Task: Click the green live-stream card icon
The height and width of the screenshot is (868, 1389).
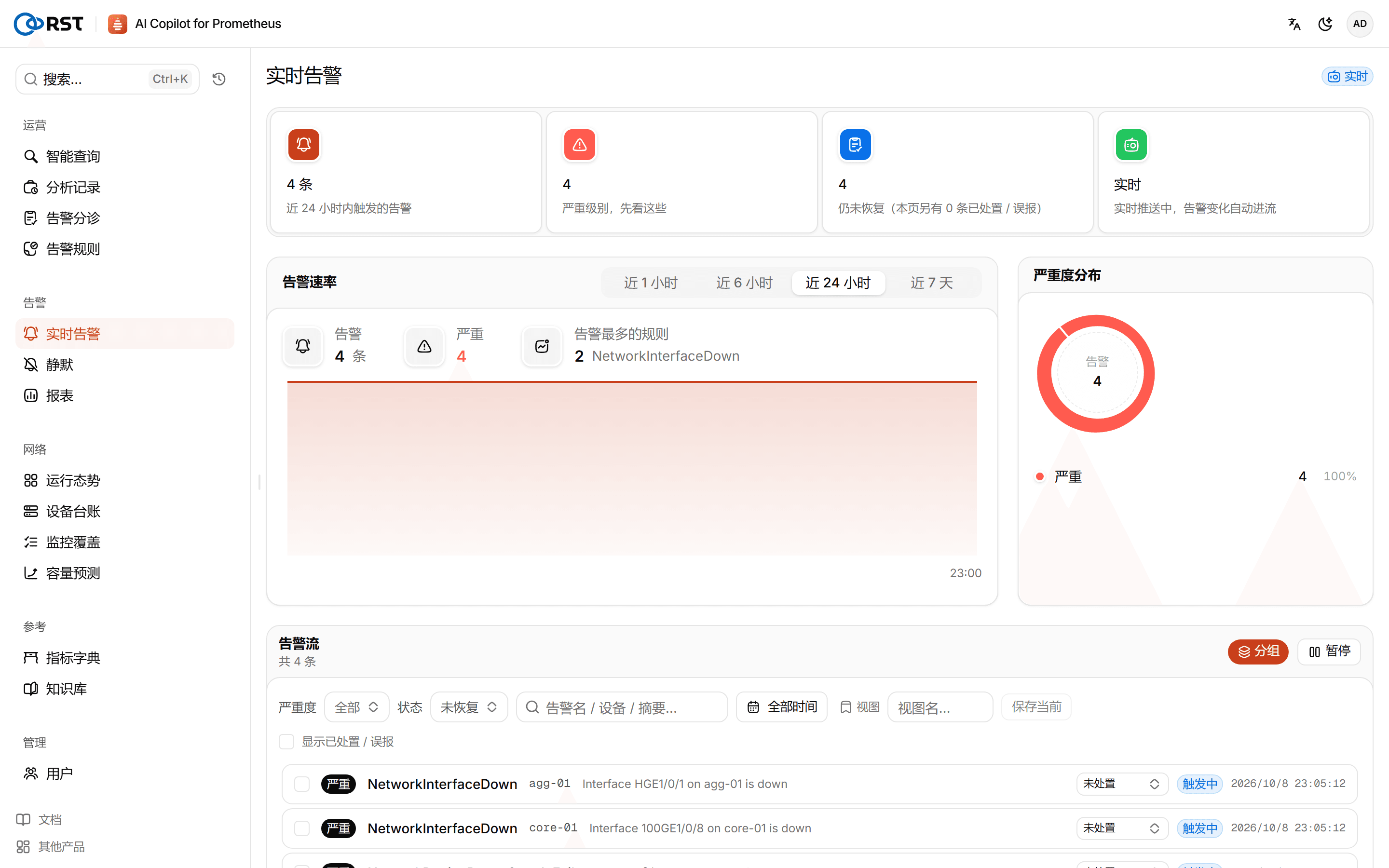Action: click(x=1130, y=145)
